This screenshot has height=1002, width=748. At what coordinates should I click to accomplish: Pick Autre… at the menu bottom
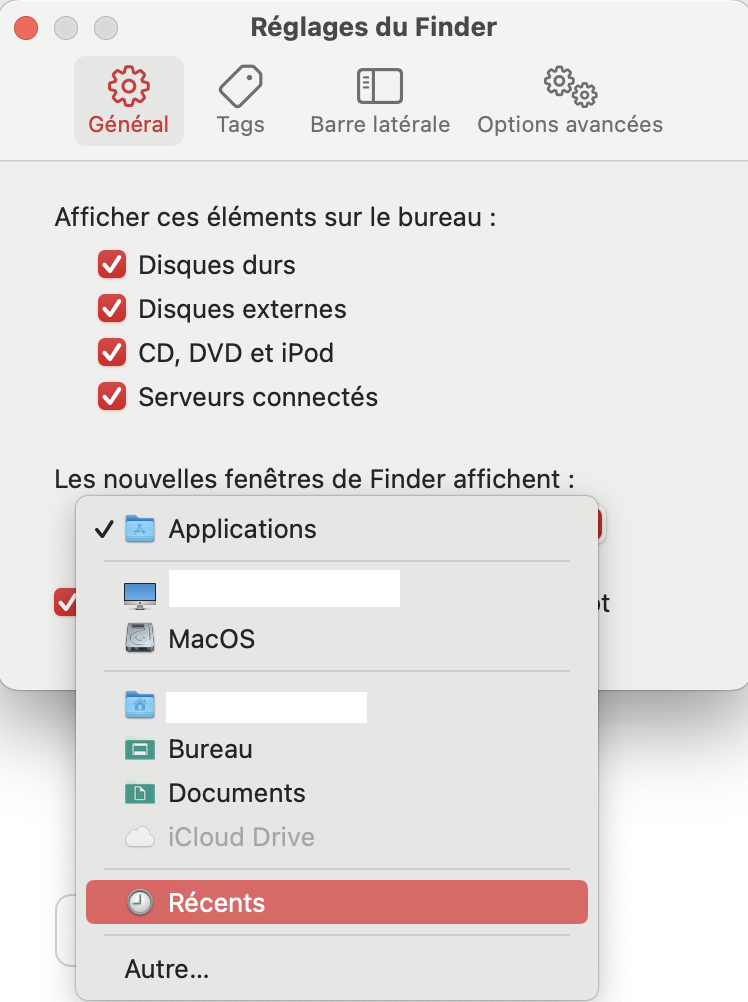coord(167,969)
